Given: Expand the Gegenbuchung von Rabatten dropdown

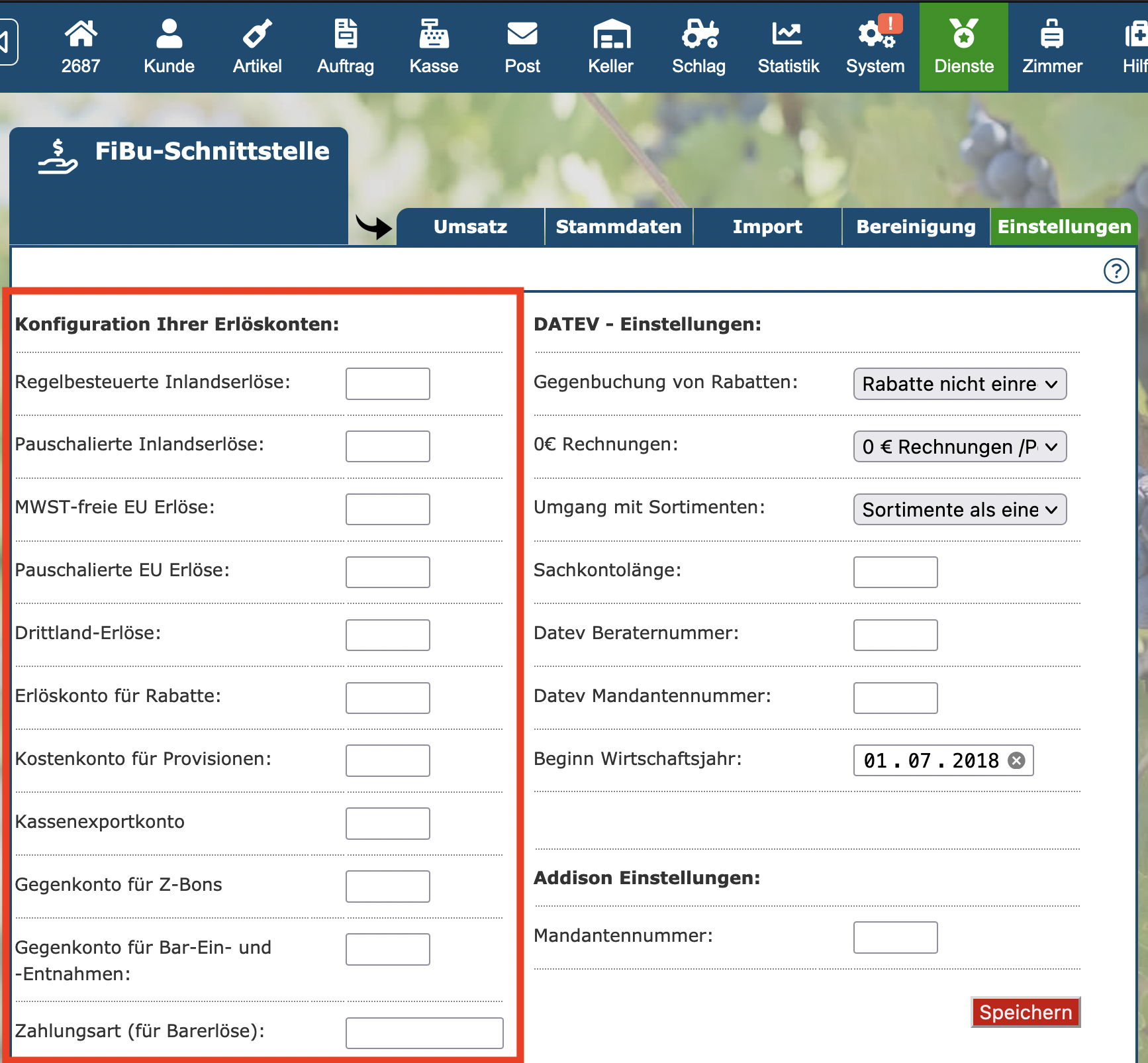Looking at the screenshot, I should (959, 384).
